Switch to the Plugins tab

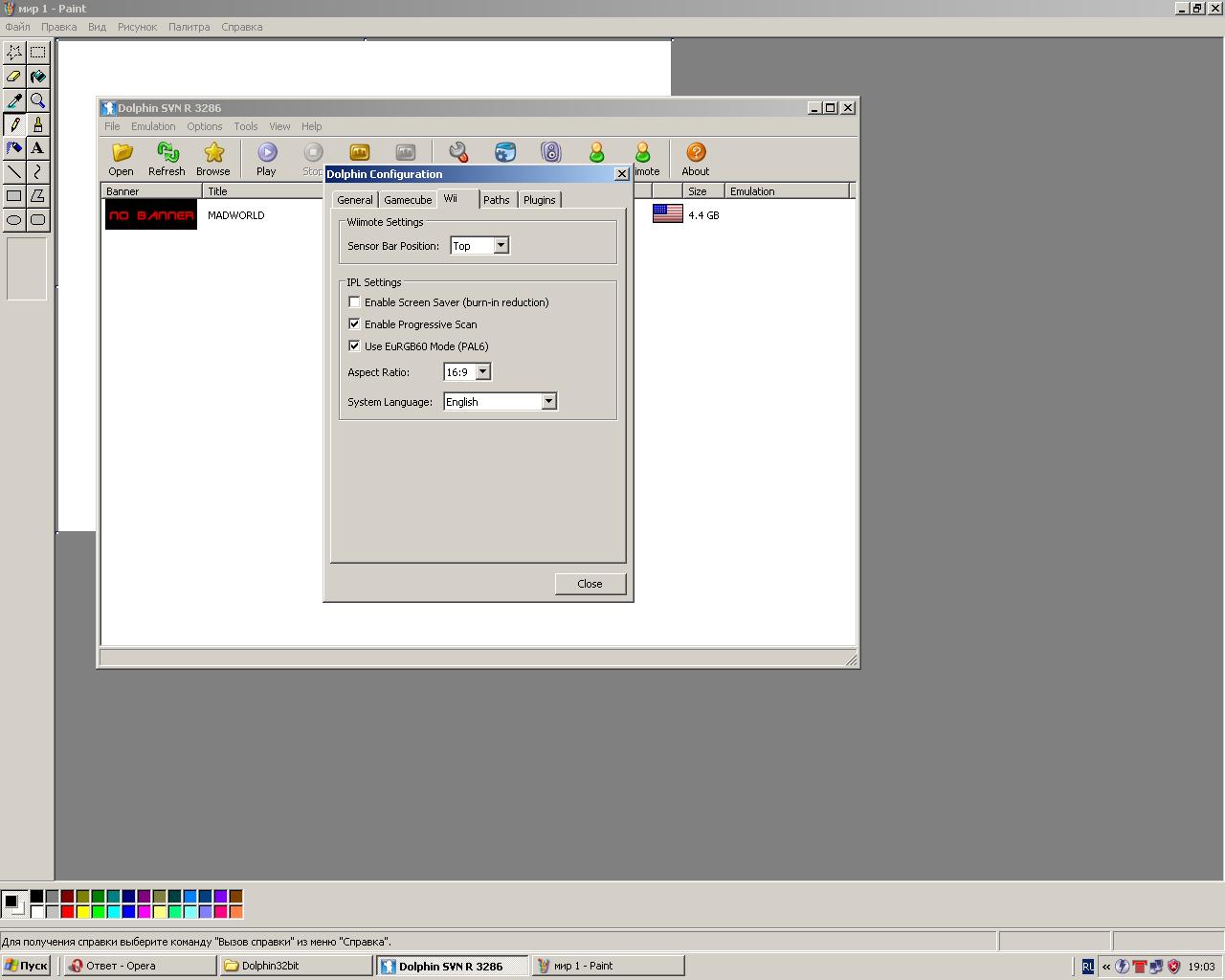(x=540, y=200)
